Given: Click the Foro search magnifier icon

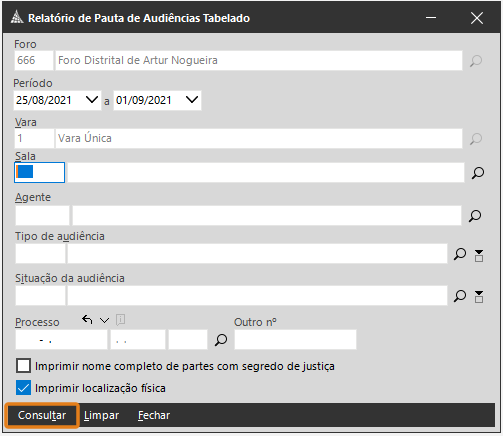Looking at the screenshot, I should [x=476, y=61].
